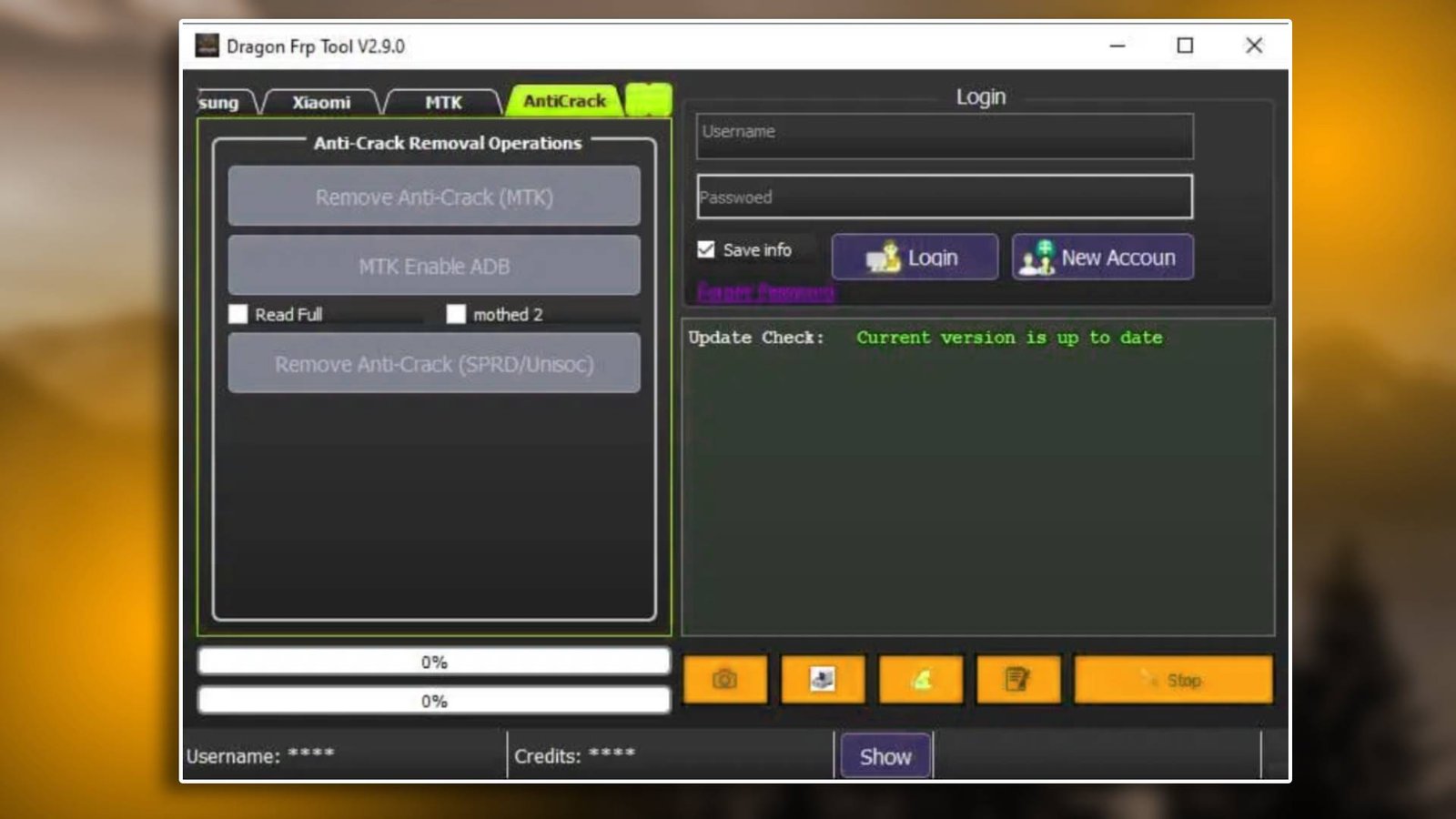
Task: Open the MTK tab
Action: 442,102
